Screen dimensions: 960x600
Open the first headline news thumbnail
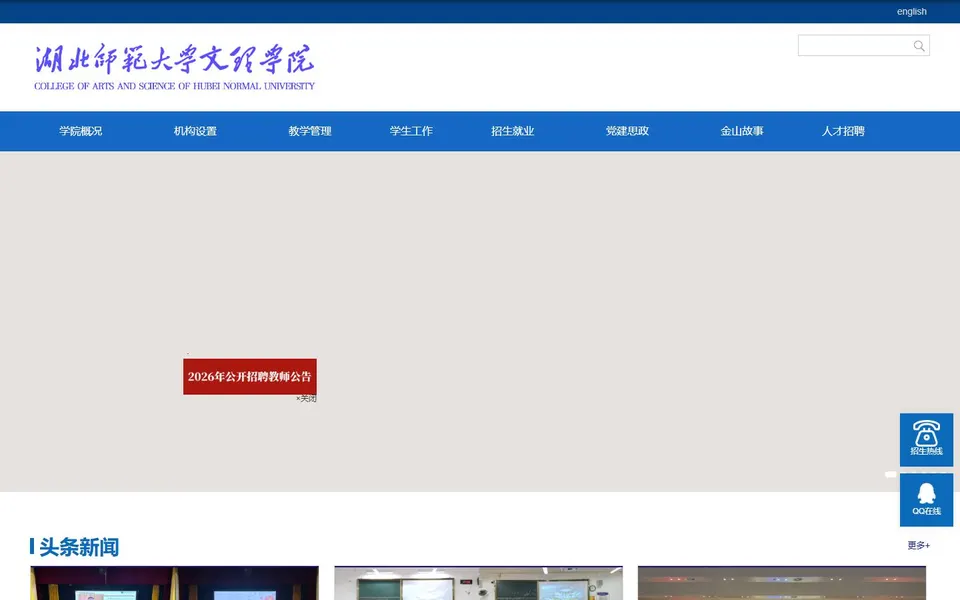(174, 583)
